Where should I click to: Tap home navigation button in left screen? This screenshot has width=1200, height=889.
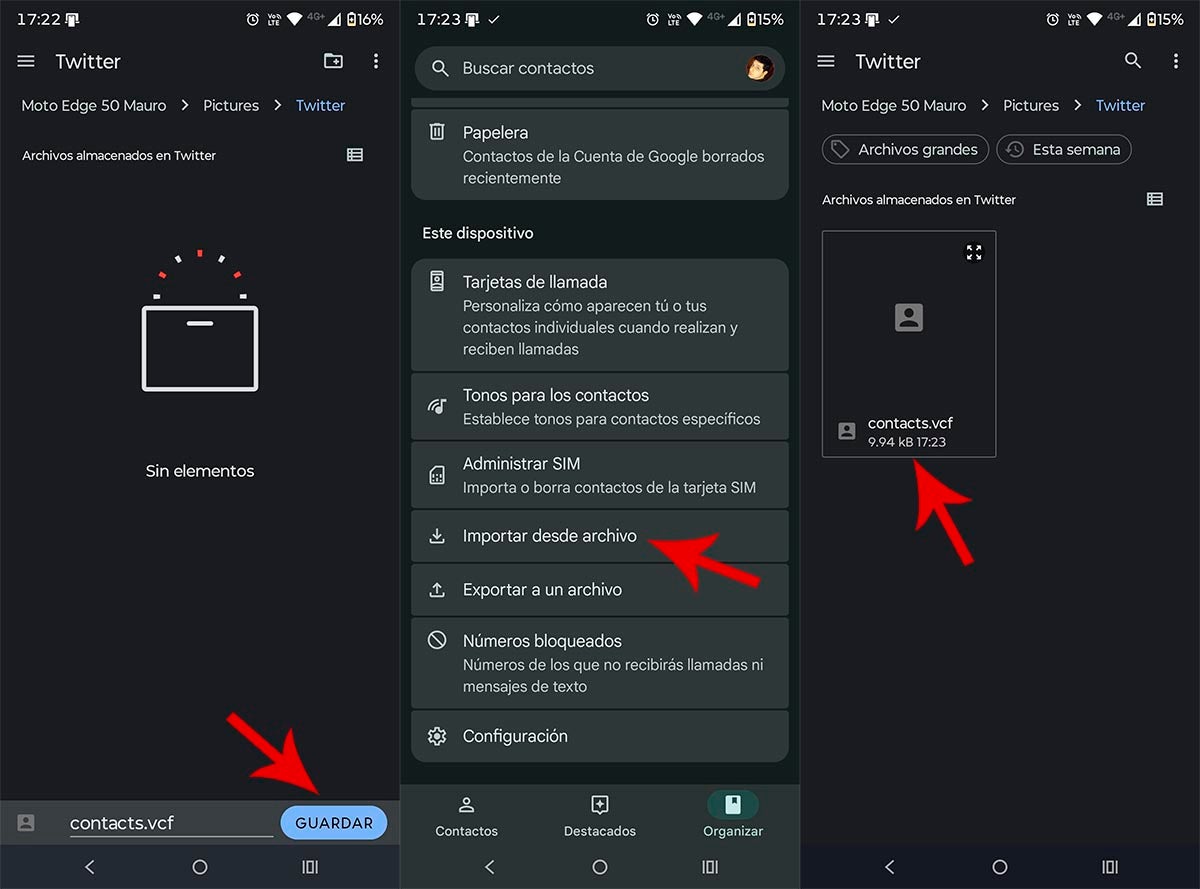tap(200, 867)
